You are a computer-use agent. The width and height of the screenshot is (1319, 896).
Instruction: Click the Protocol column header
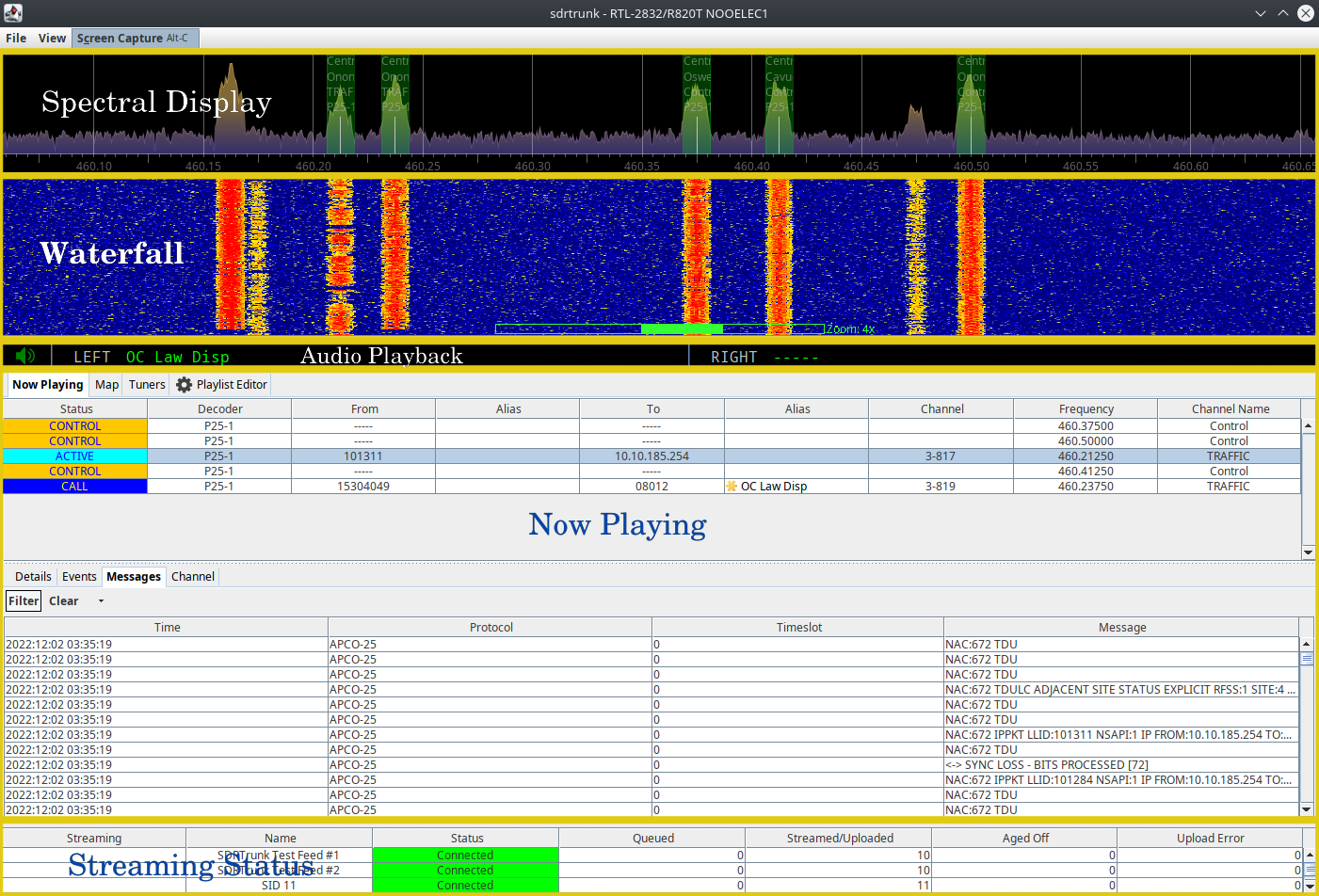click(x=491, y=628)
